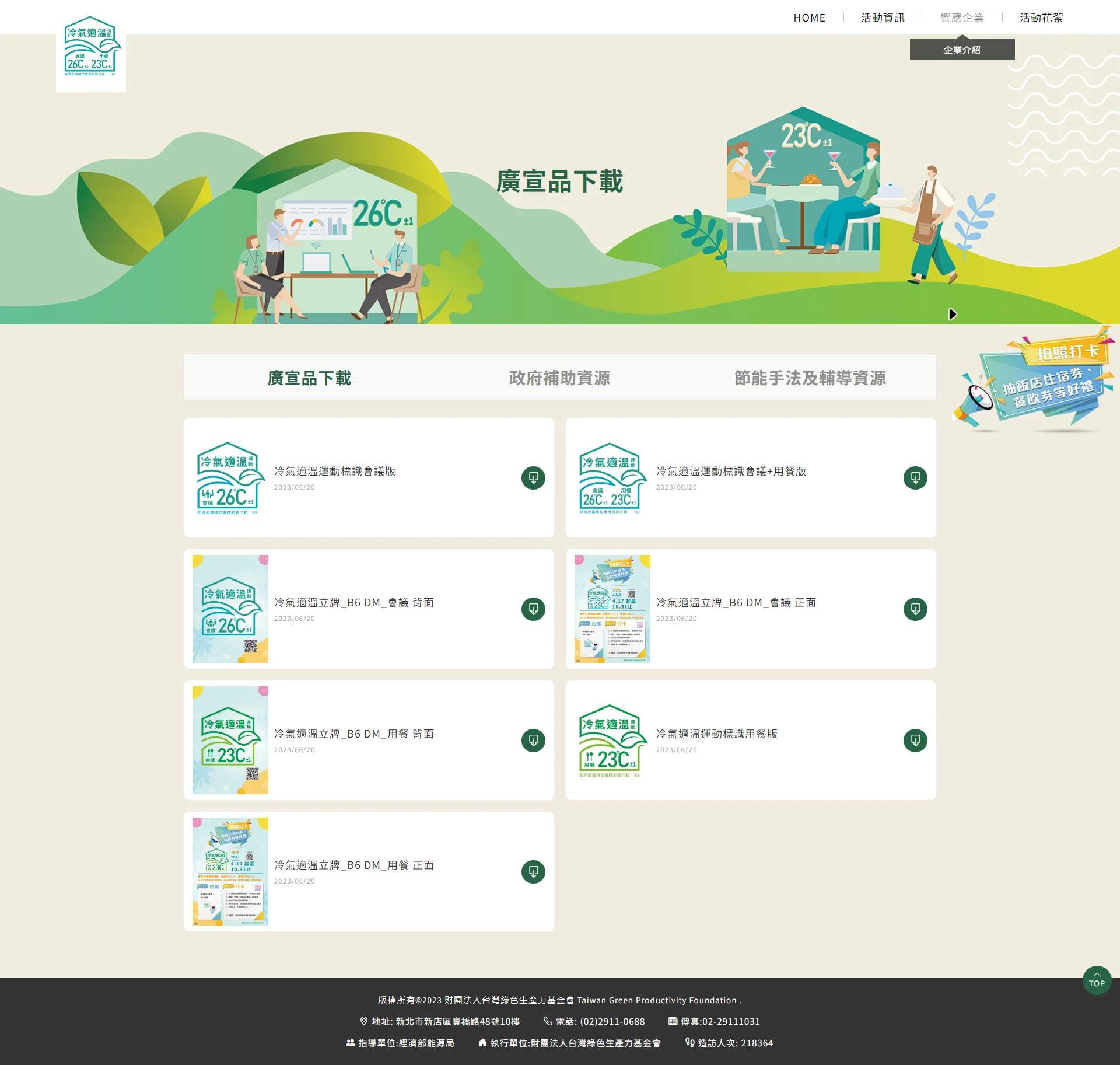This screenshot has width=1120, height=1065.
Task: Download 冷氣適溫立牌_B6 DM_用餐 正面
Action: click(x=533, y=872)
